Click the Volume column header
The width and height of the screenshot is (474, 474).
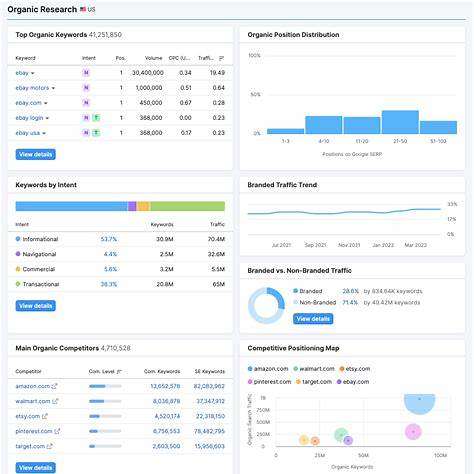(x=154, y=58)
